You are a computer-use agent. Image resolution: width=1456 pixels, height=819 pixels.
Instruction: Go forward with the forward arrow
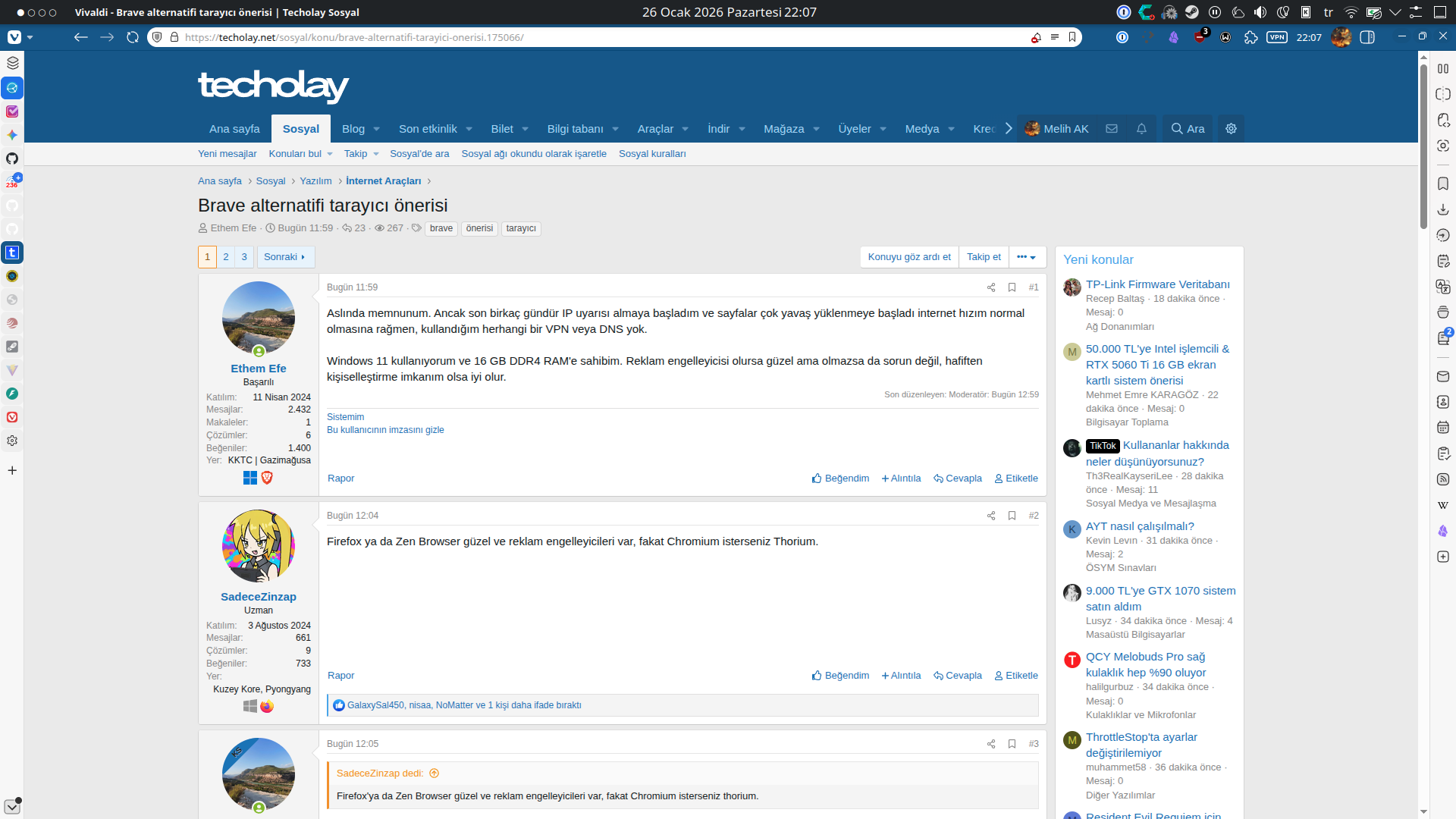[107, 37]
